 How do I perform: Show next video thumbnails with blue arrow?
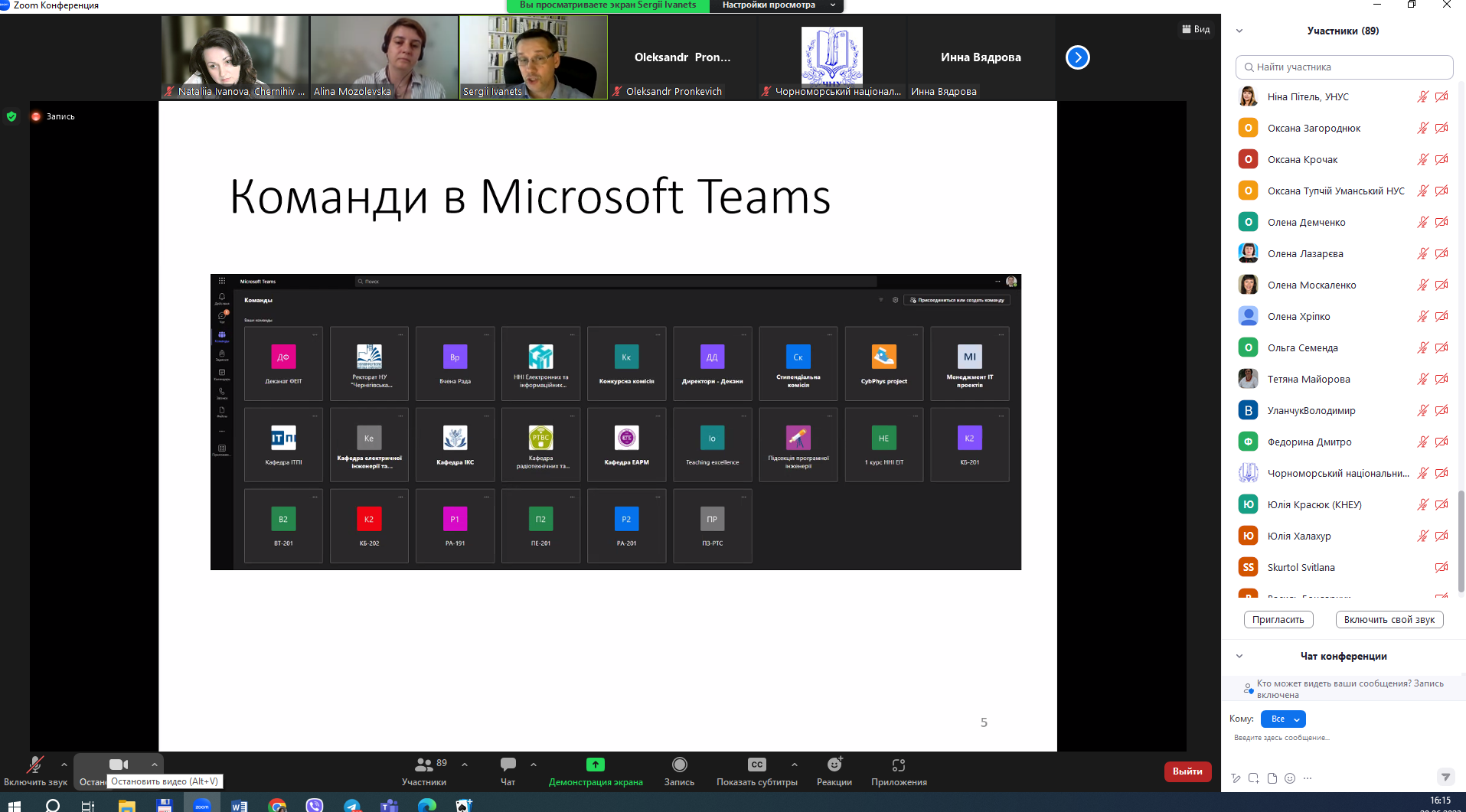tap(1078, 57)
